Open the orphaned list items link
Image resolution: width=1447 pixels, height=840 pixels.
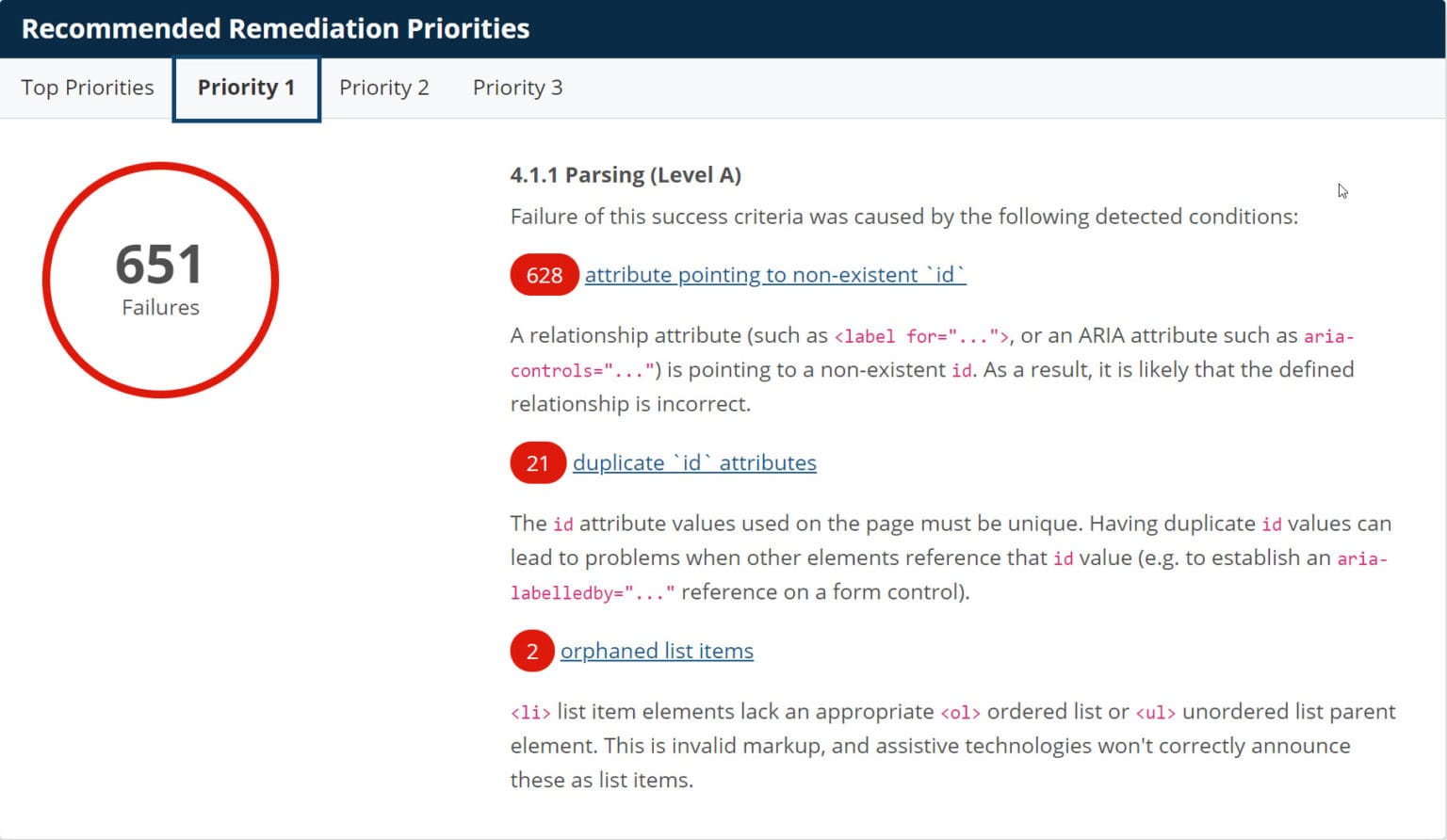(x=657, y=652)
